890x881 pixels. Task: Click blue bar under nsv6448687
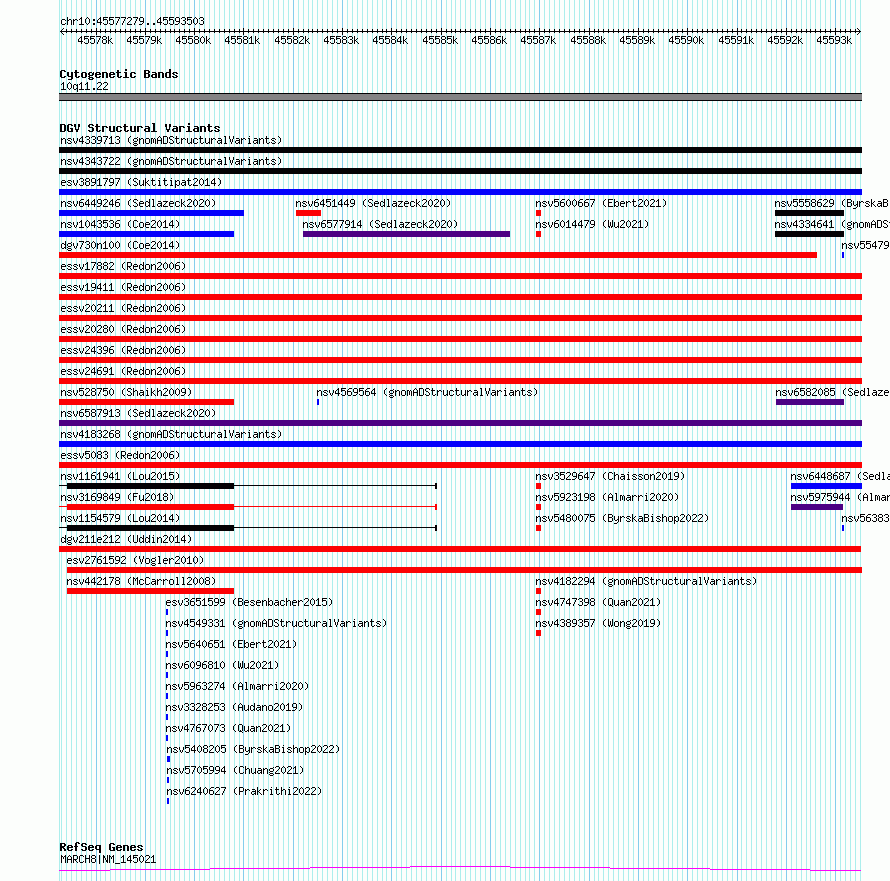click(826, 486)
